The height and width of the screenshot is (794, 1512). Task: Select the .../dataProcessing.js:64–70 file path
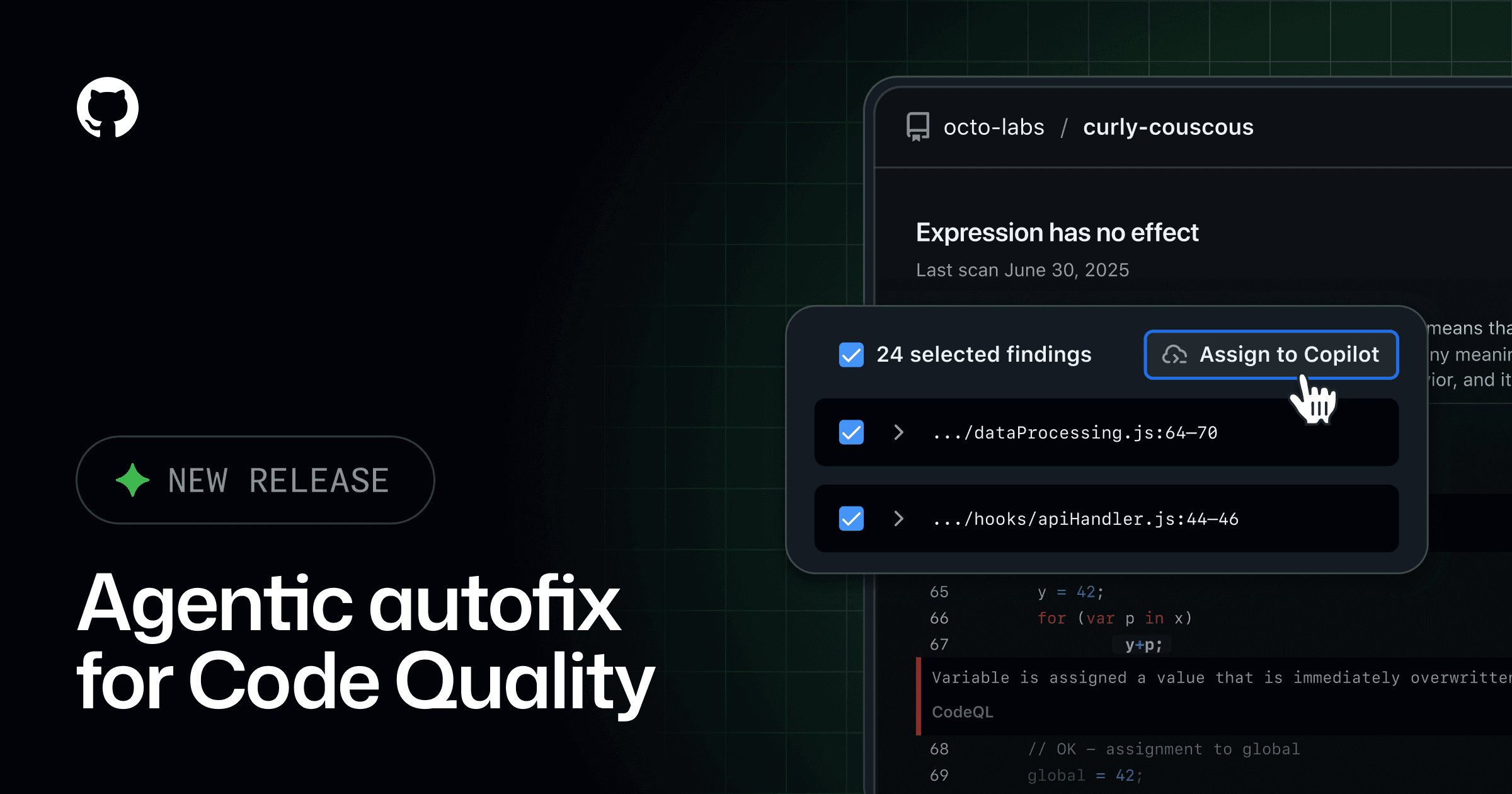1075,432
